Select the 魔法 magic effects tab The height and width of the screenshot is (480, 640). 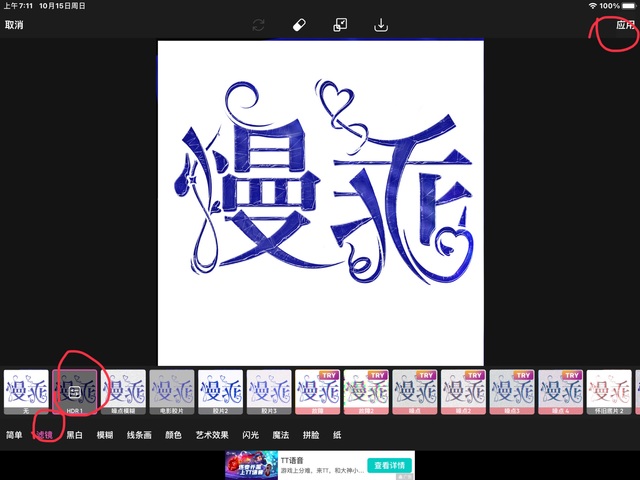click(x=281, y=435)
